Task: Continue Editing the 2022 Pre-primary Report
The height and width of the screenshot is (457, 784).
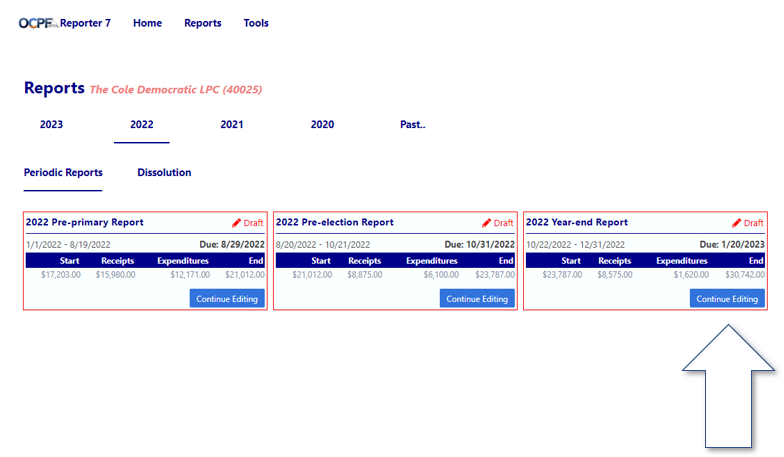Action: tap(227, 299)
